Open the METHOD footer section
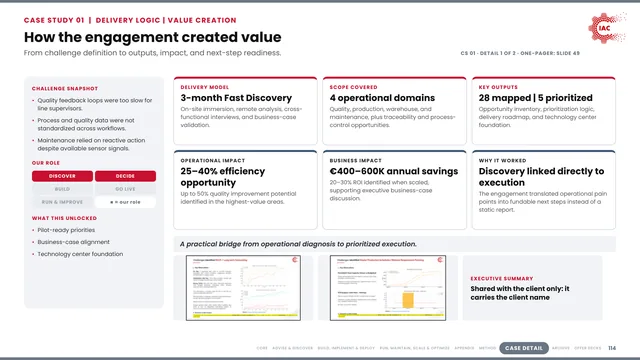This screenshot has width=640, height=360. pyautogui.click(x=487, y=348)
